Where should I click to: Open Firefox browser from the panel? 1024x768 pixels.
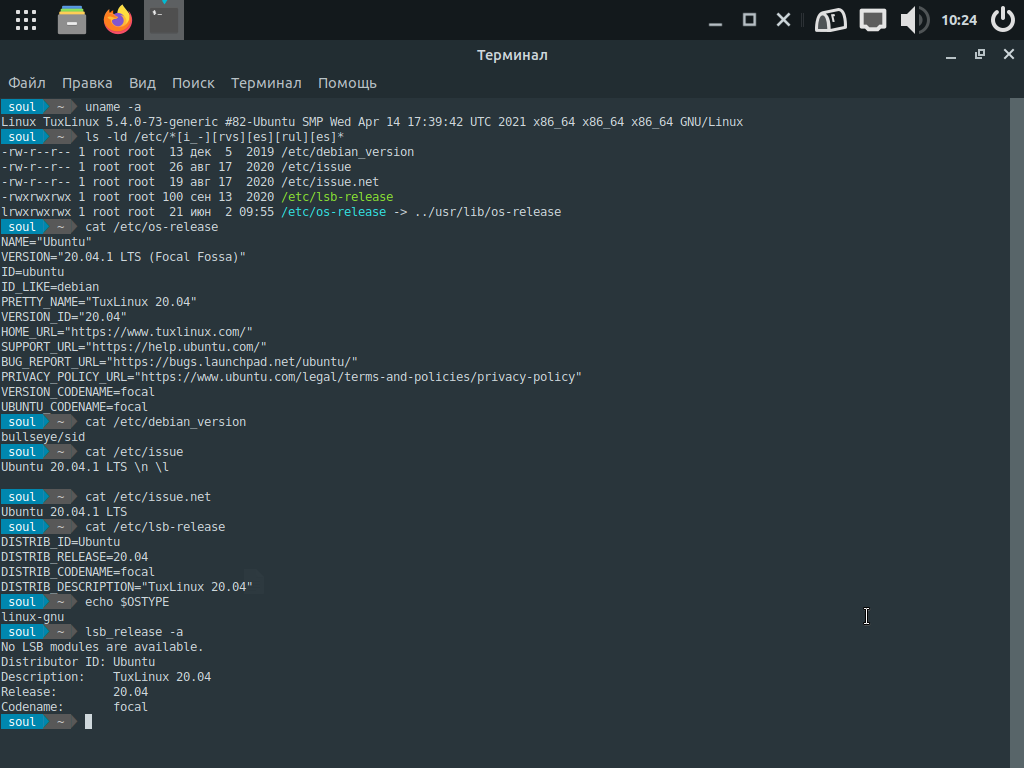(118, 20)
